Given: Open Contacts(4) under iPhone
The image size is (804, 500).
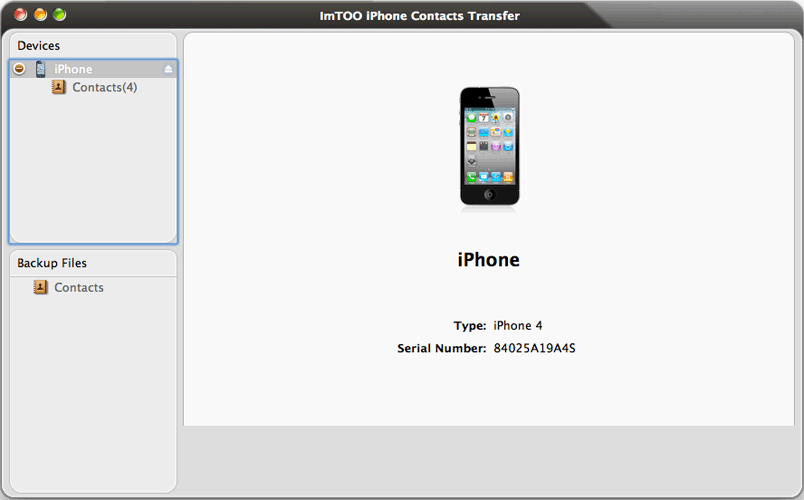Looking at the screenshot, I should pos(105,87).
